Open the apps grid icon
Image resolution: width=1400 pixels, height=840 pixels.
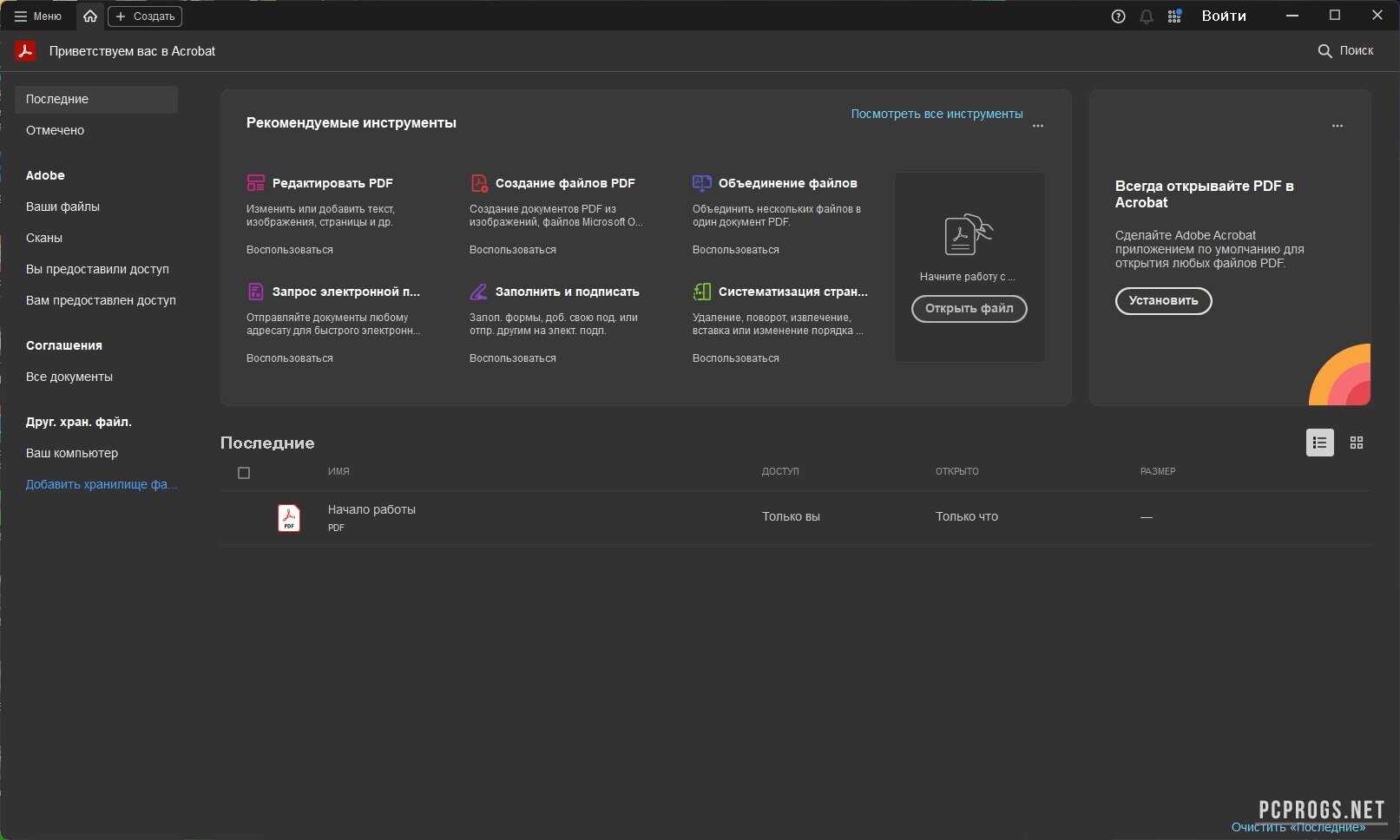point(1174,16)
